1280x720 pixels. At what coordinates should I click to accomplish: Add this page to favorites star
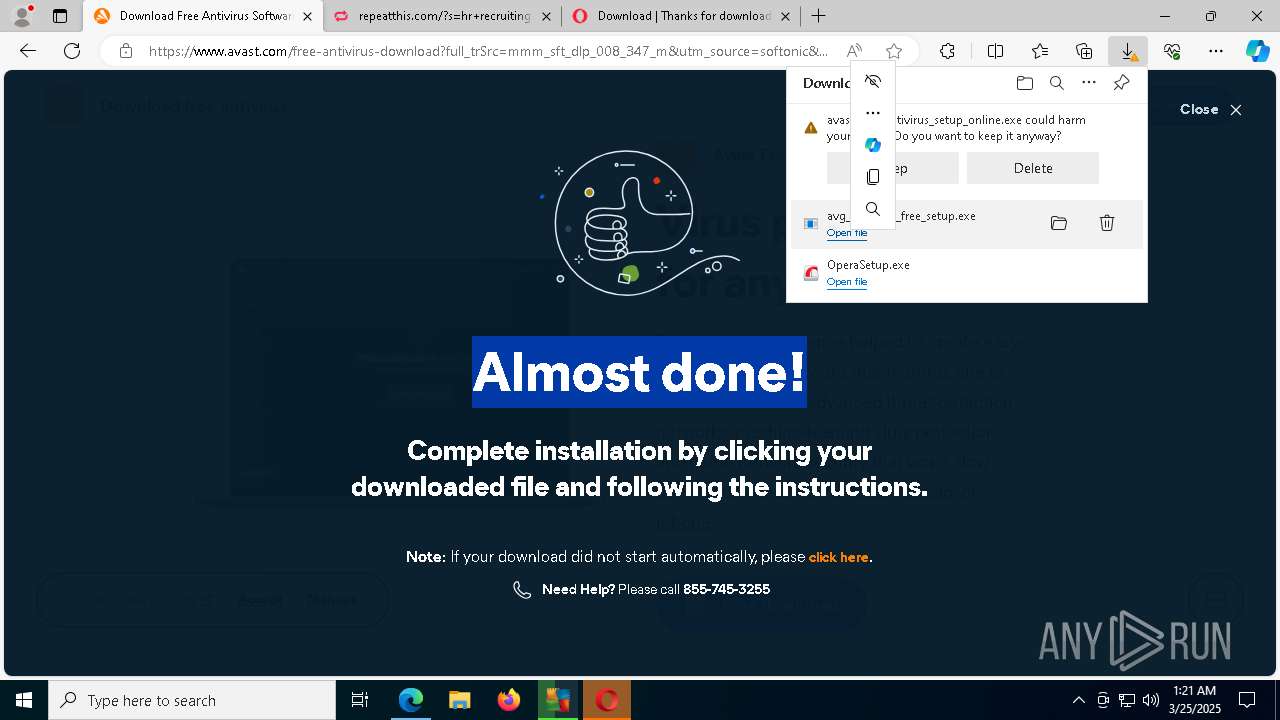pyautogui.click(x=894, y=51)
